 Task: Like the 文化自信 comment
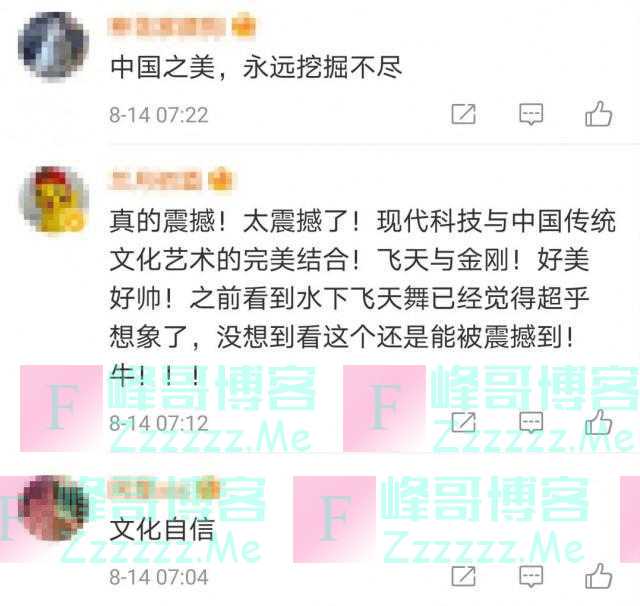pyautogui.click(x=598, y=576)
